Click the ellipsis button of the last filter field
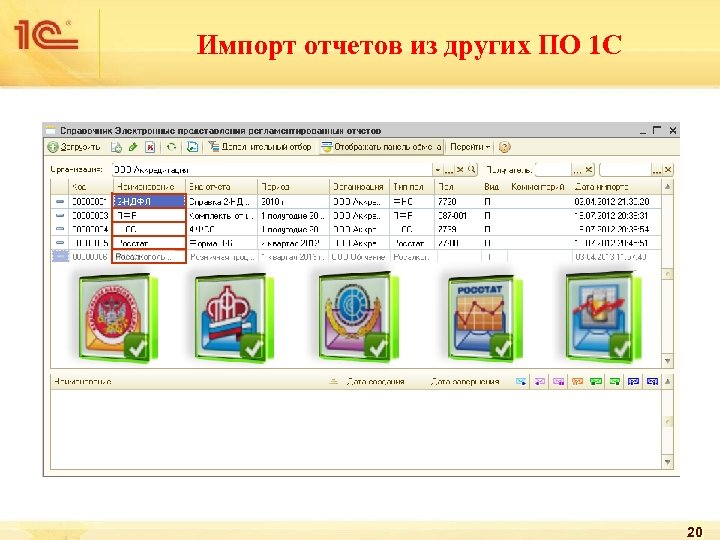Viewport: 720px width, 540px height. tap(657, 170)
